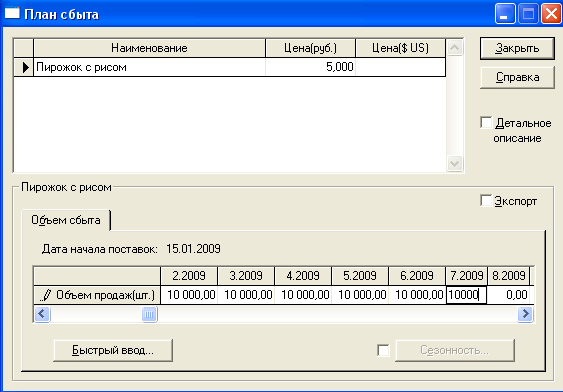Screen dimensions: 563x392
Task: Click the 5.2009 column header
Action: point(360,276)
